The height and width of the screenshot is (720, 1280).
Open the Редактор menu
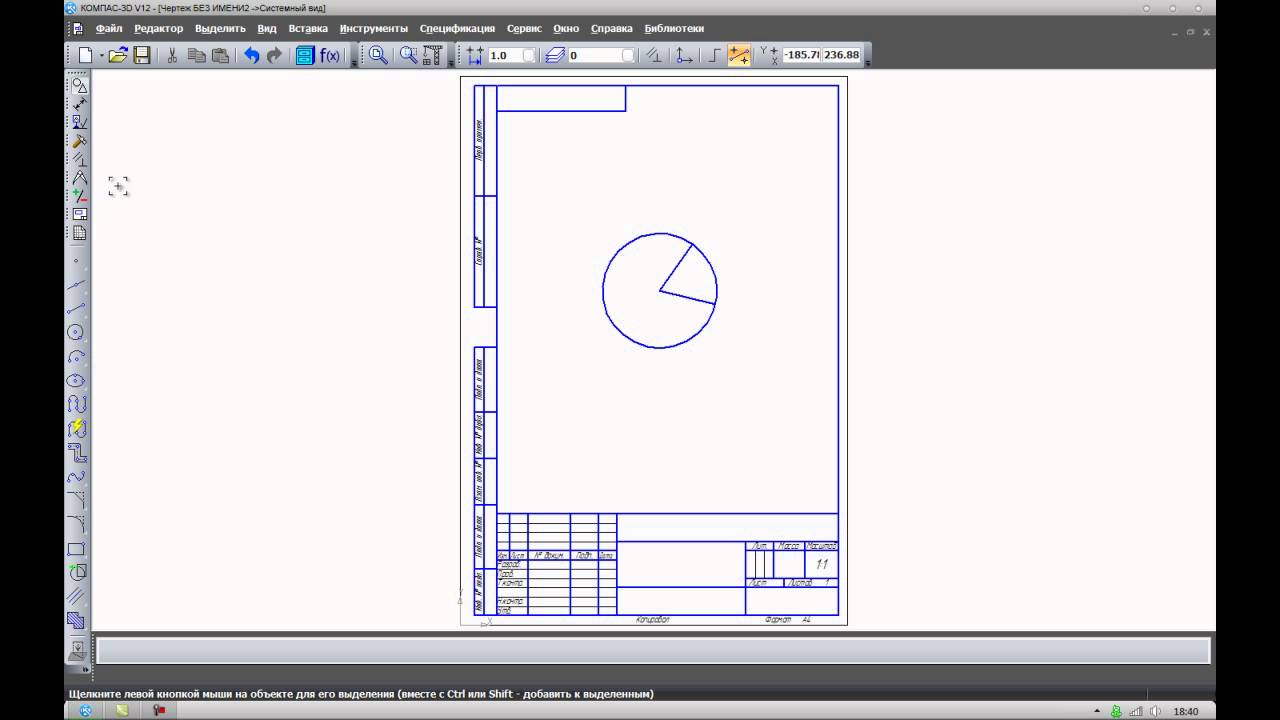pos(159,28)
